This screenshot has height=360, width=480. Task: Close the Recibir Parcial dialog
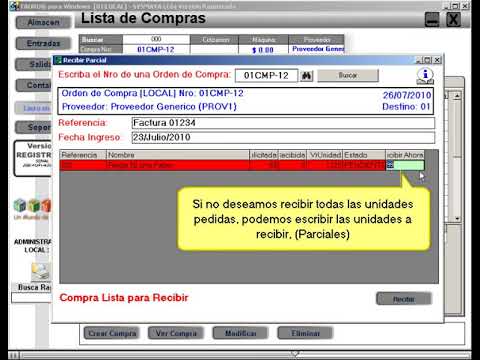437,60
